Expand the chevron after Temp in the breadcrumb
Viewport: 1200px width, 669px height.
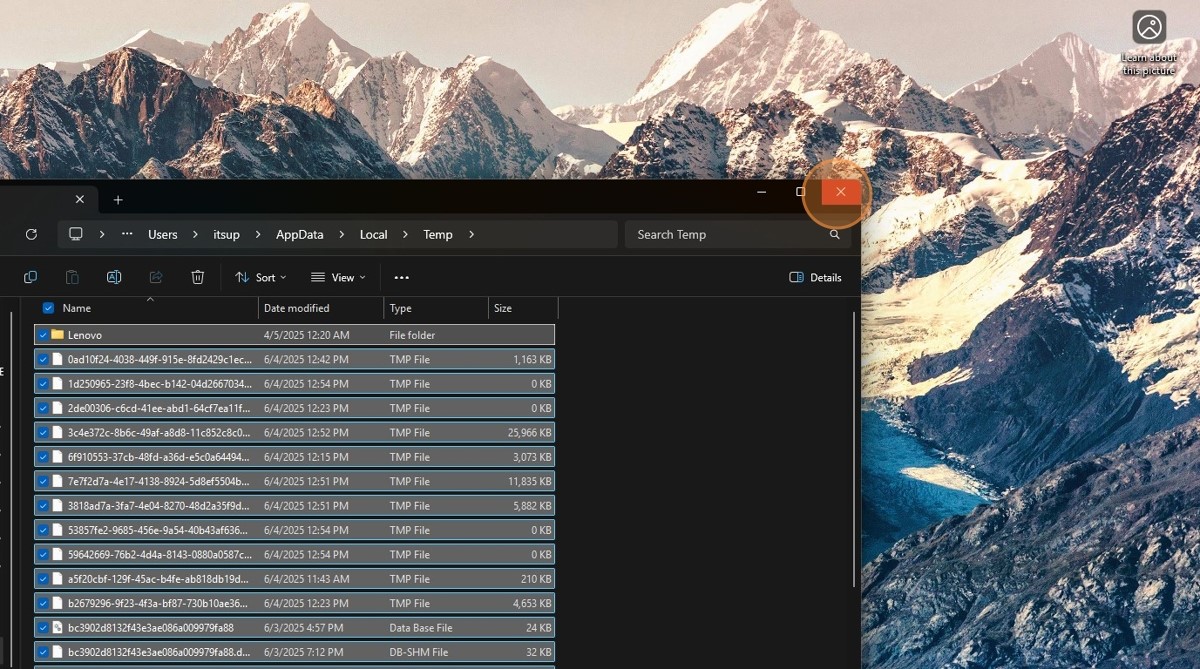471,235
